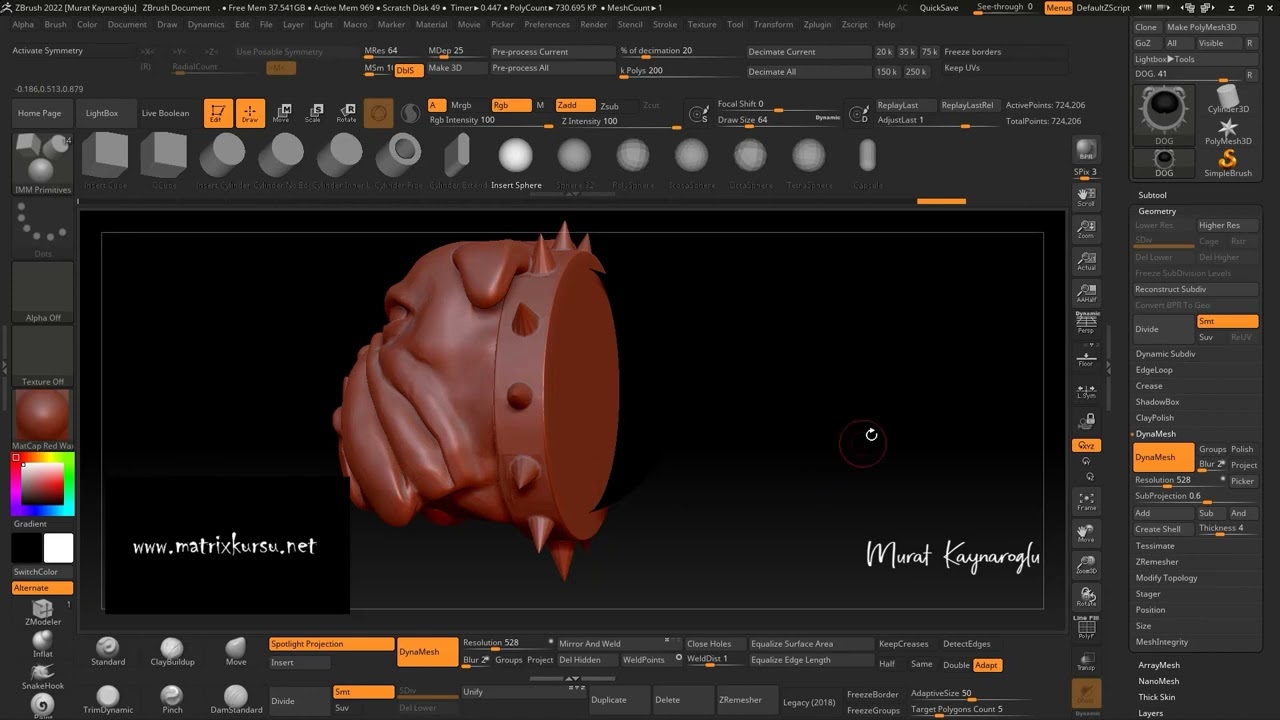Open the Brush menu
Viewport: 1280px width, 720px height.
56,24
